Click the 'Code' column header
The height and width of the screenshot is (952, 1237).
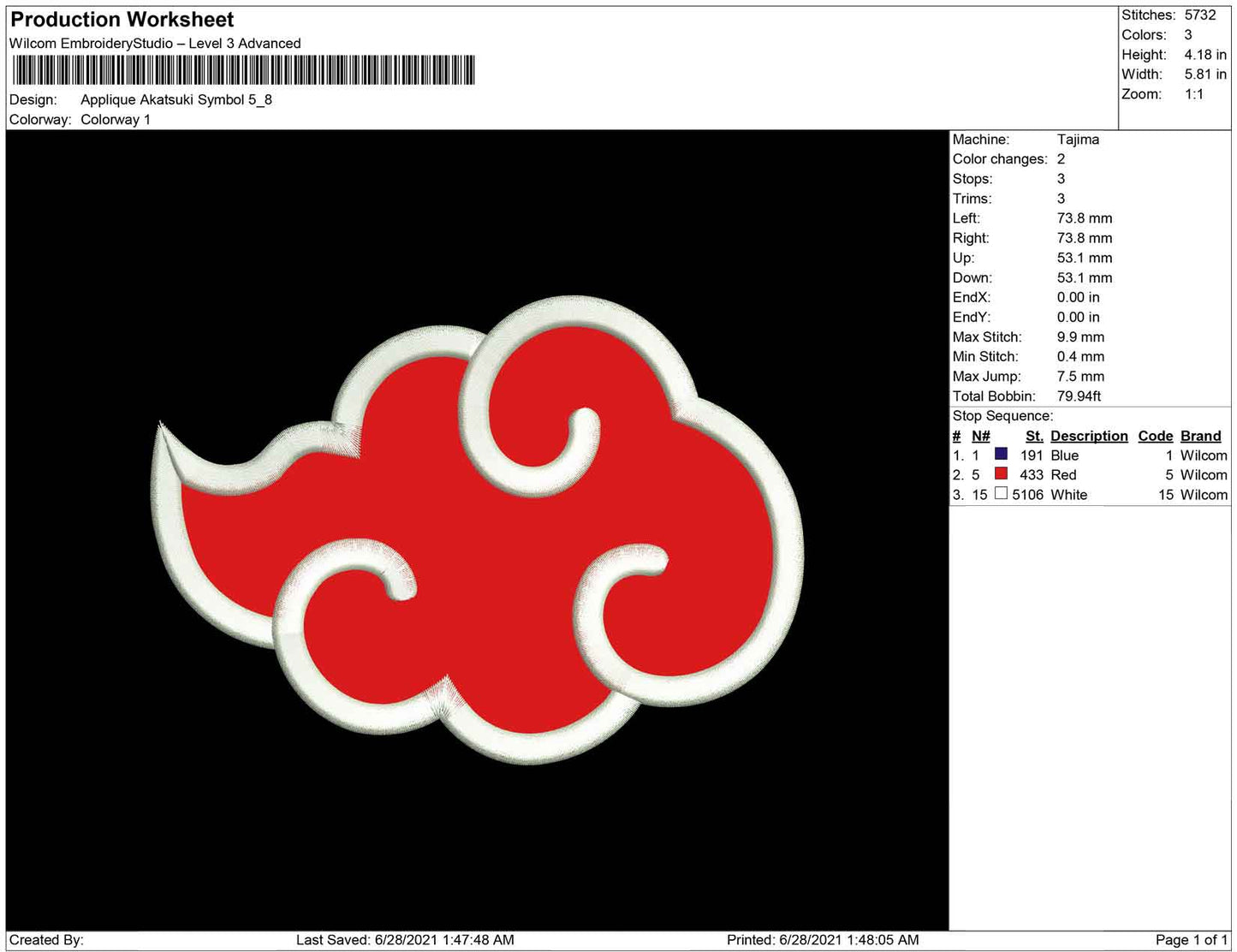1156,436
